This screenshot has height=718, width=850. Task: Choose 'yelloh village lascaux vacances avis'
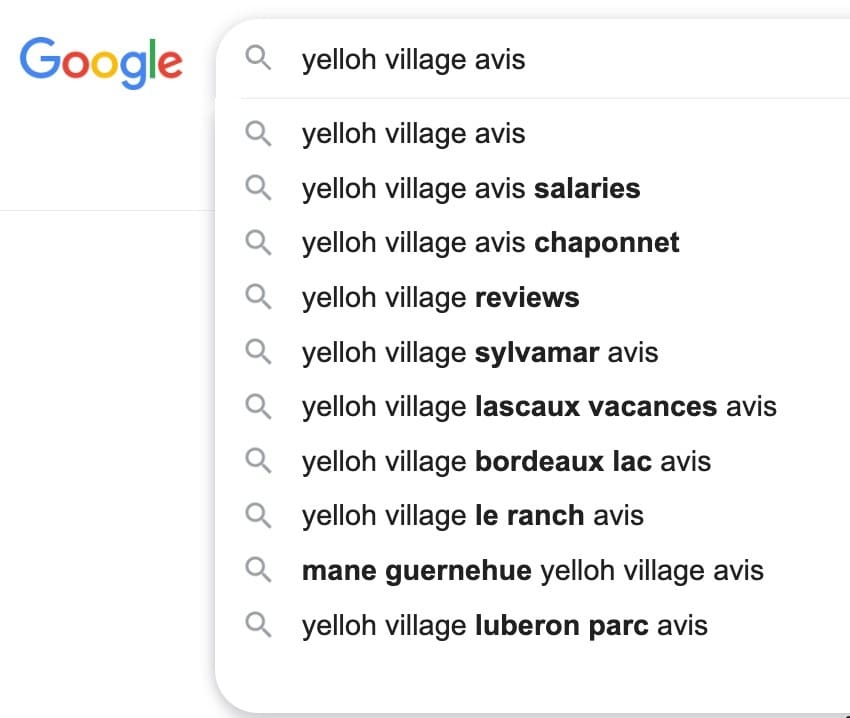coord(539,407)
